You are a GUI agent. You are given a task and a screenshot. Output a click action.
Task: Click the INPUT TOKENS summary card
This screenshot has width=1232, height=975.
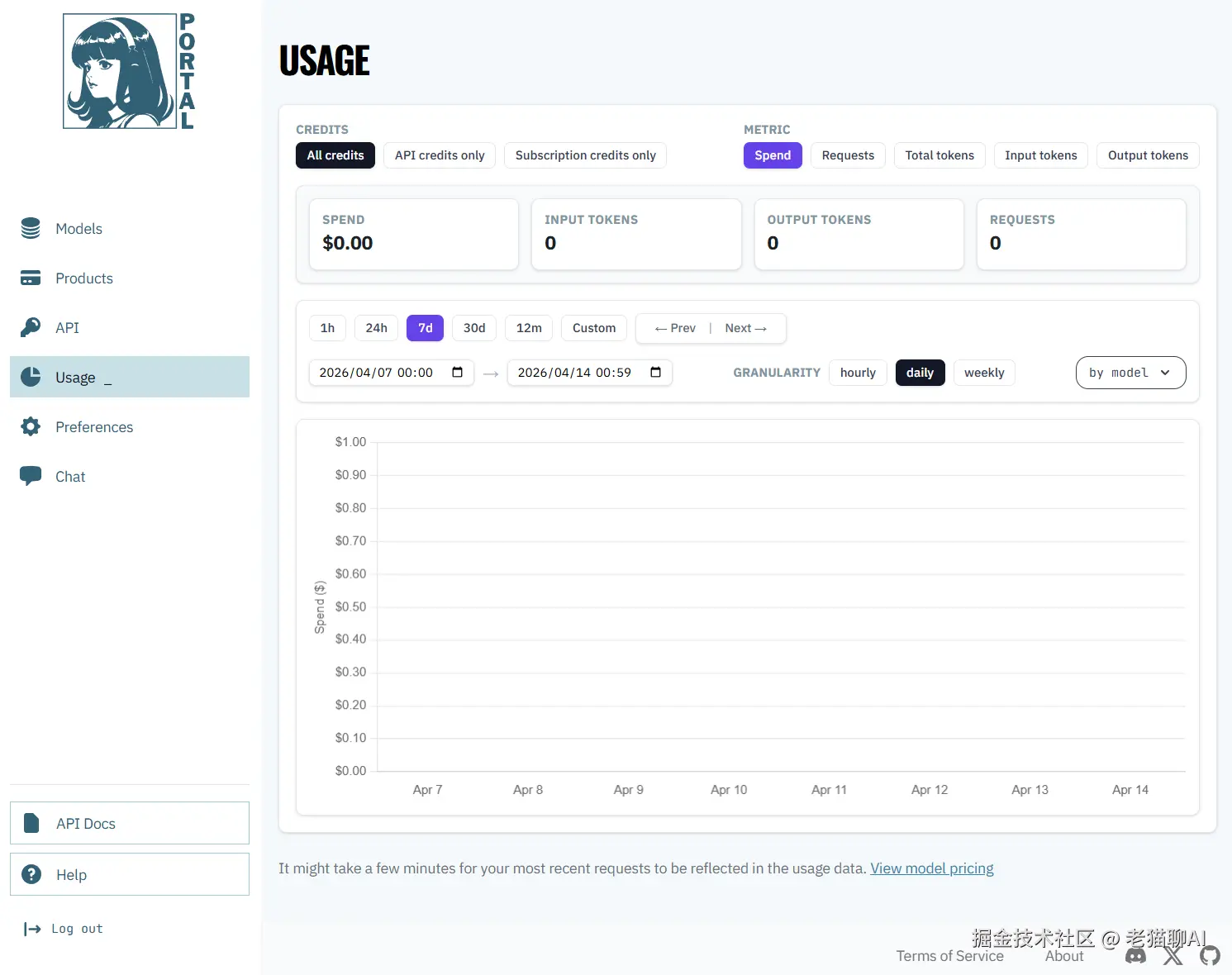click(x=636, y=234)
